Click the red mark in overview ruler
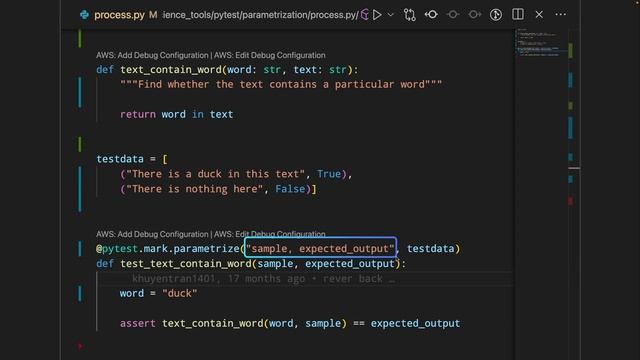The image size is (640, 360). 571,201
